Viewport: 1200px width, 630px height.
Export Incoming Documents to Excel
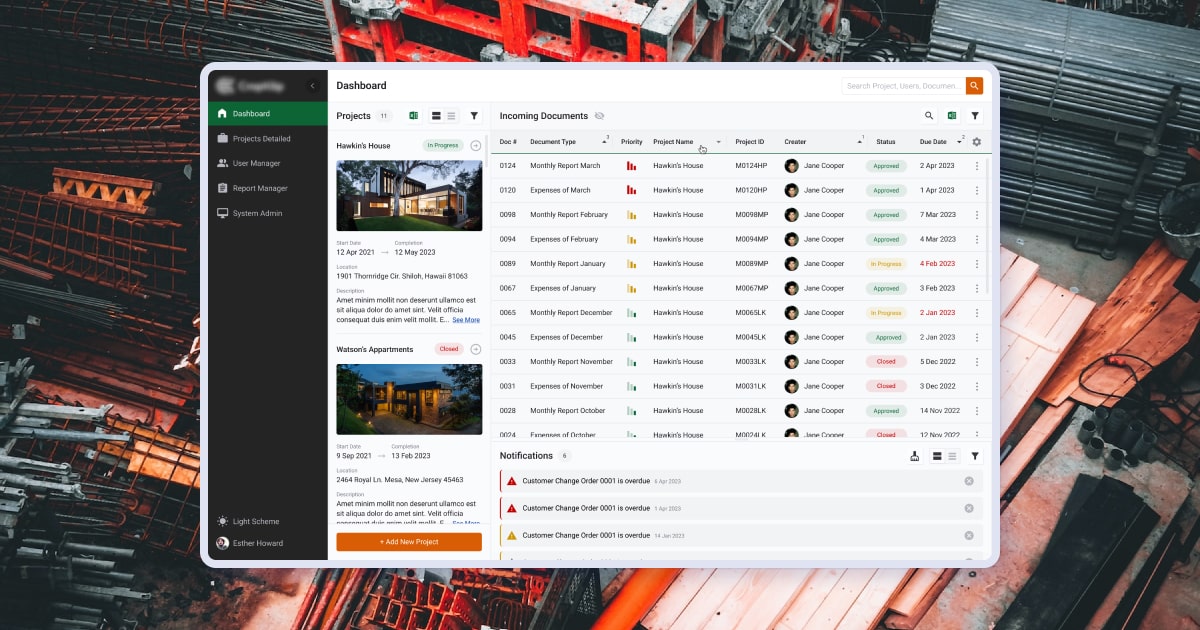point(953,115)
